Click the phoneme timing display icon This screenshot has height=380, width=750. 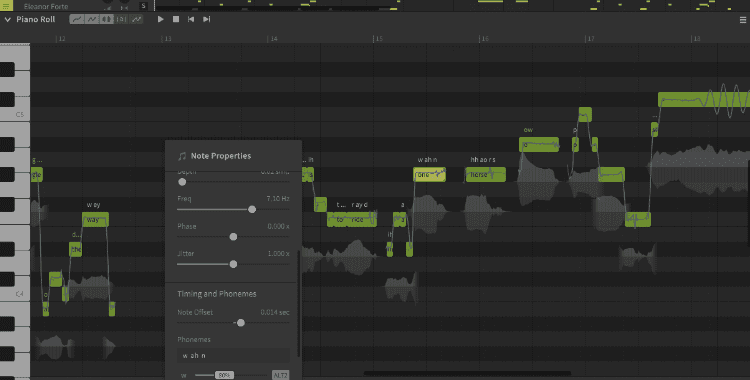(121, 19)
